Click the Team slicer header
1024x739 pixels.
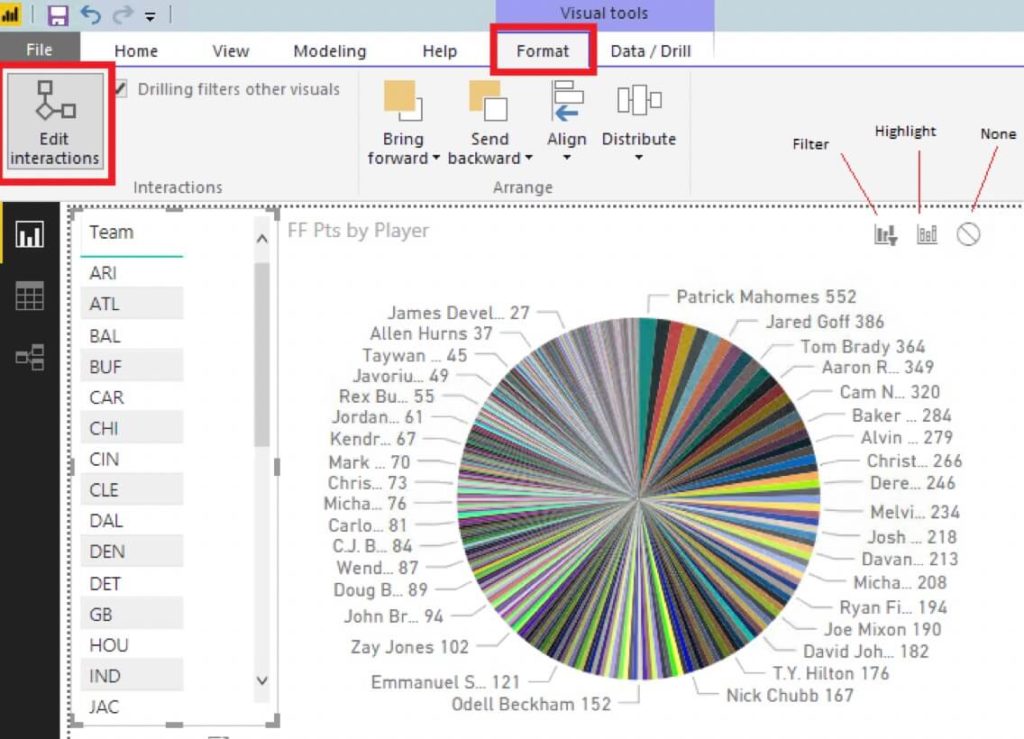(112, 232)
